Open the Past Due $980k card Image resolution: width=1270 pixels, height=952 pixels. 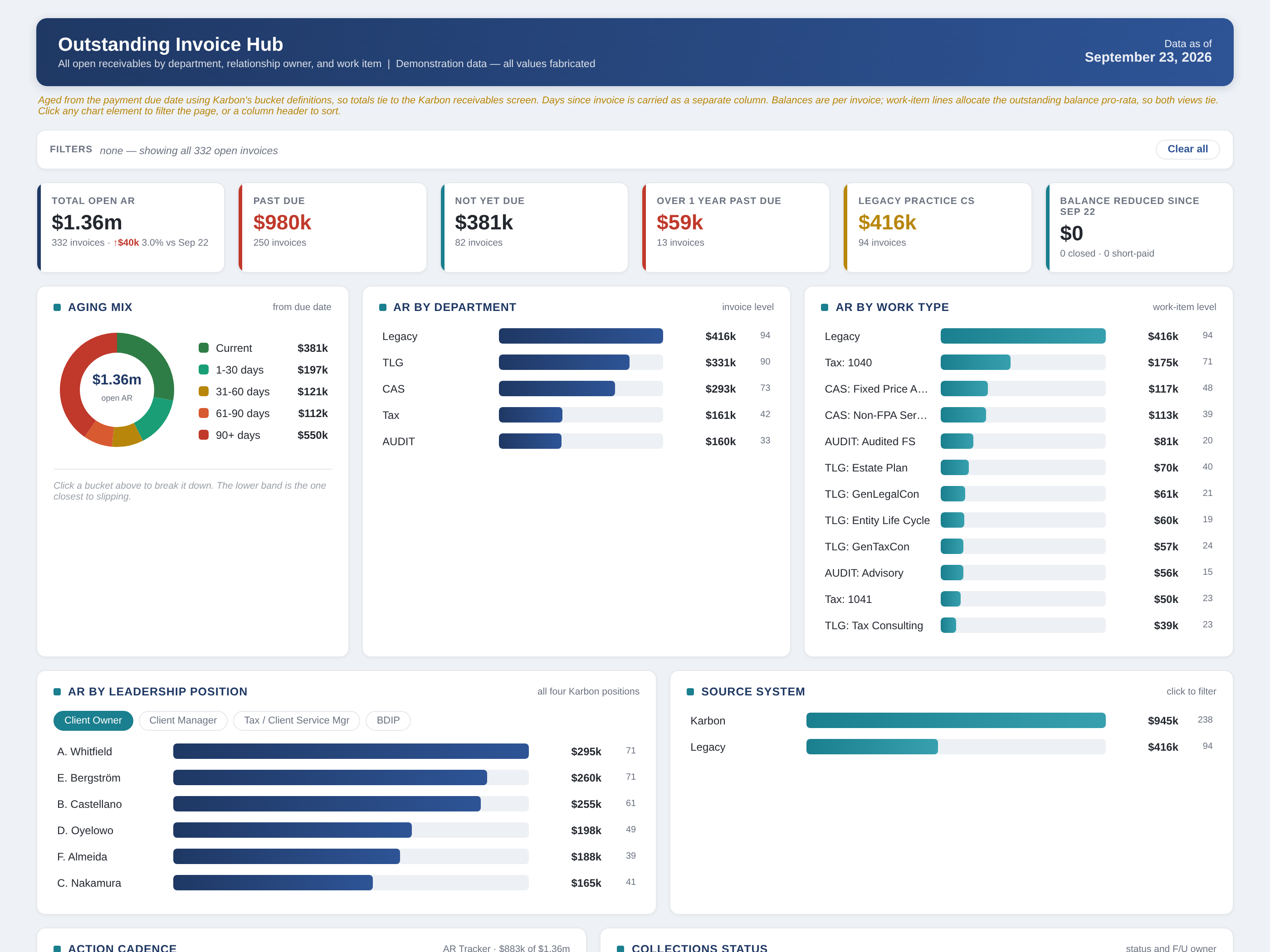332,227
